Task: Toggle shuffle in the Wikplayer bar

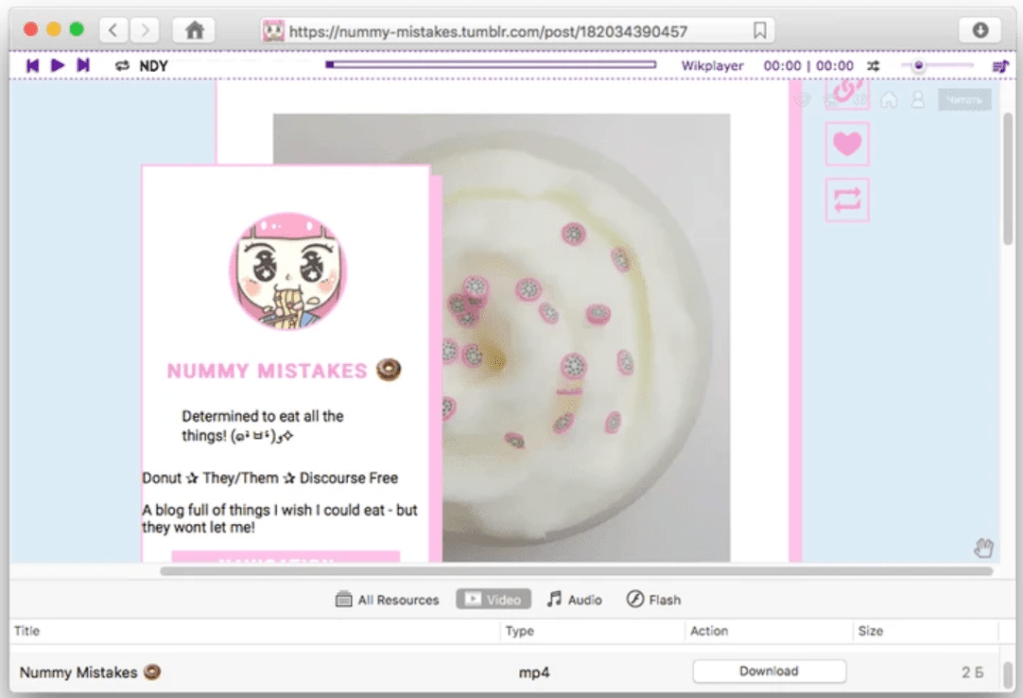Action: point(873,66)
